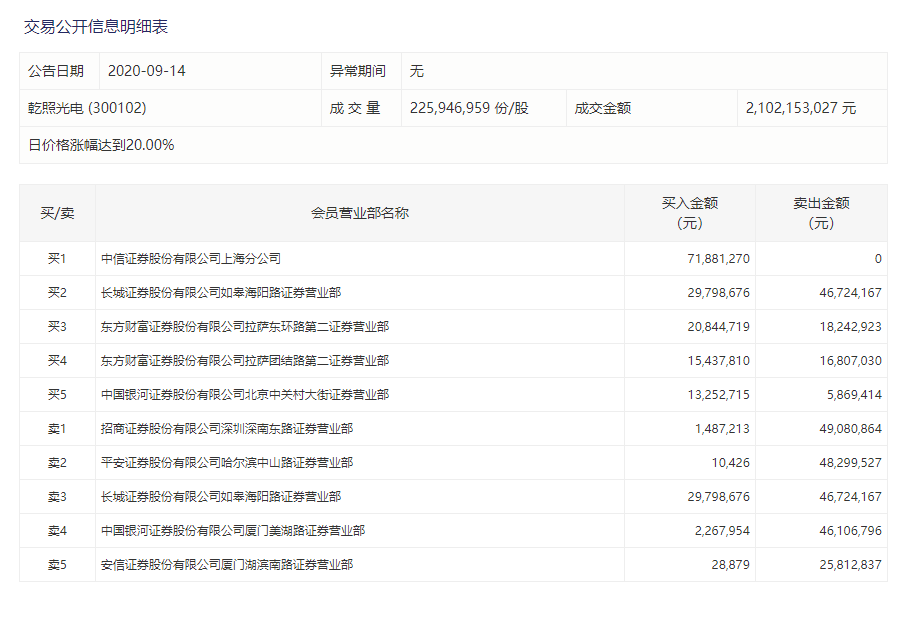
Task: Select 中国银河证券厦门美湖路证券营业部
Action: click(x=233, y=531)
